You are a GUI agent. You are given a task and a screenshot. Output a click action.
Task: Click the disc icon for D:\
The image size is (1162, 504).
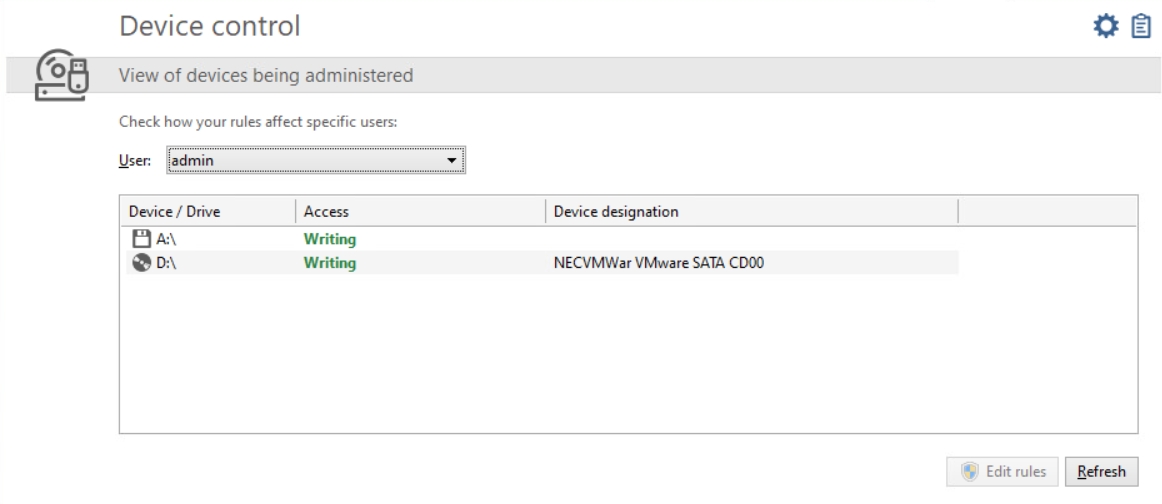pos(142,263)
